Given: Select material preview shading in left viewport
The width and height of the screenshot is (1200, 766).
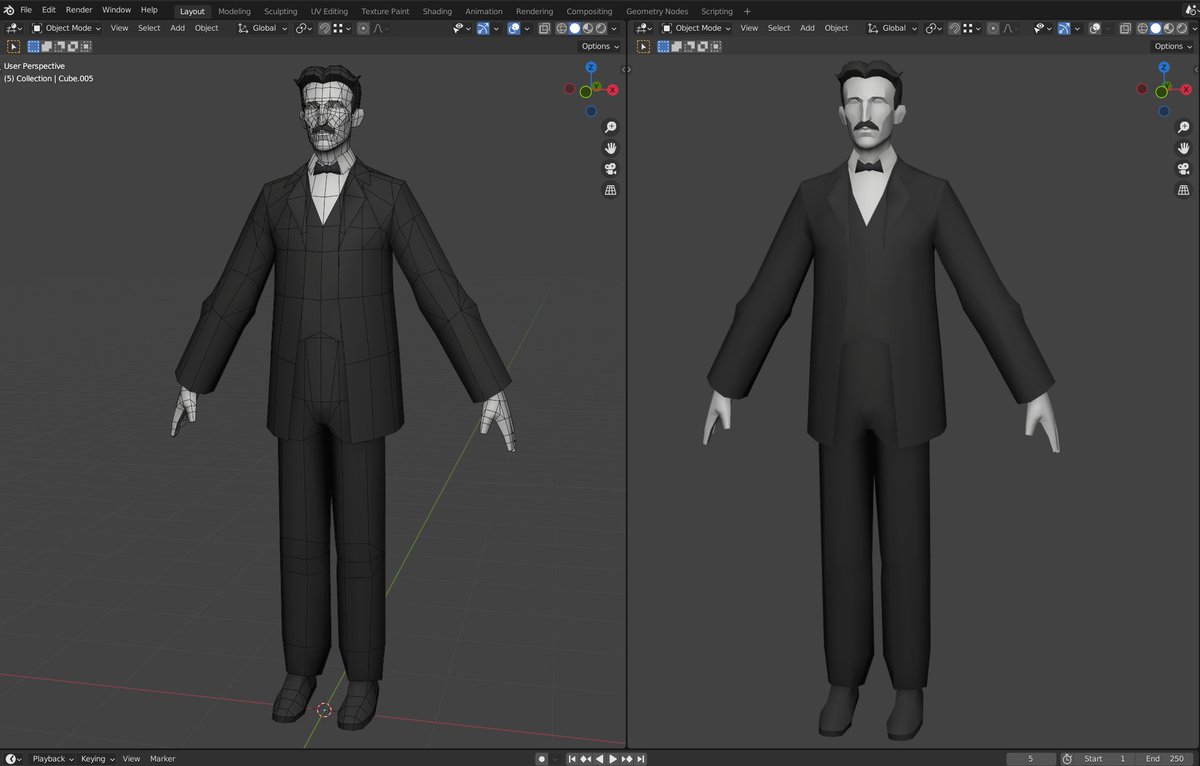Looking at the screenshot, I should click(588, 28).
